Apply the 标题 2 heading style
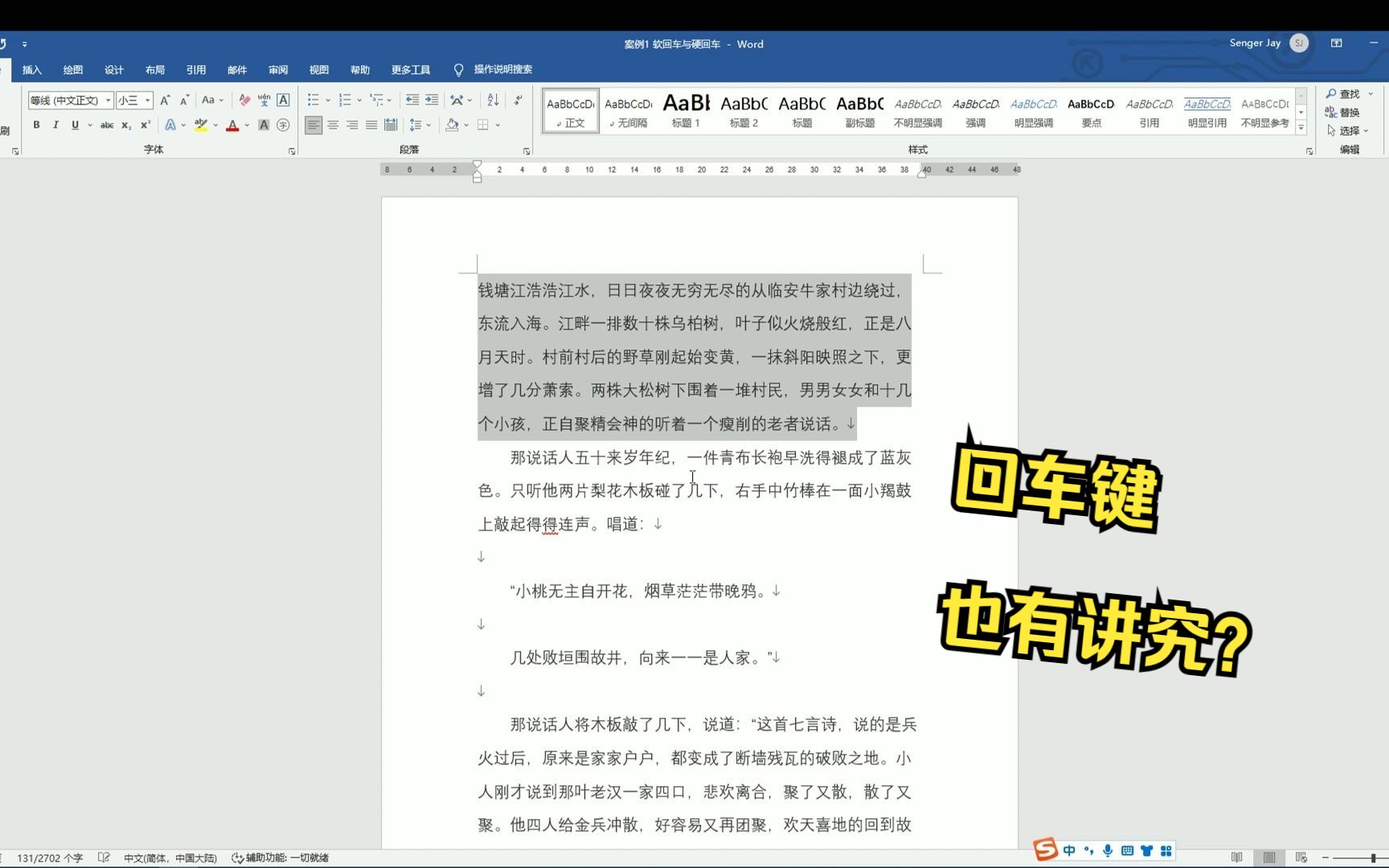Screen dimensions: 1389x868 [x=744, y=111]
